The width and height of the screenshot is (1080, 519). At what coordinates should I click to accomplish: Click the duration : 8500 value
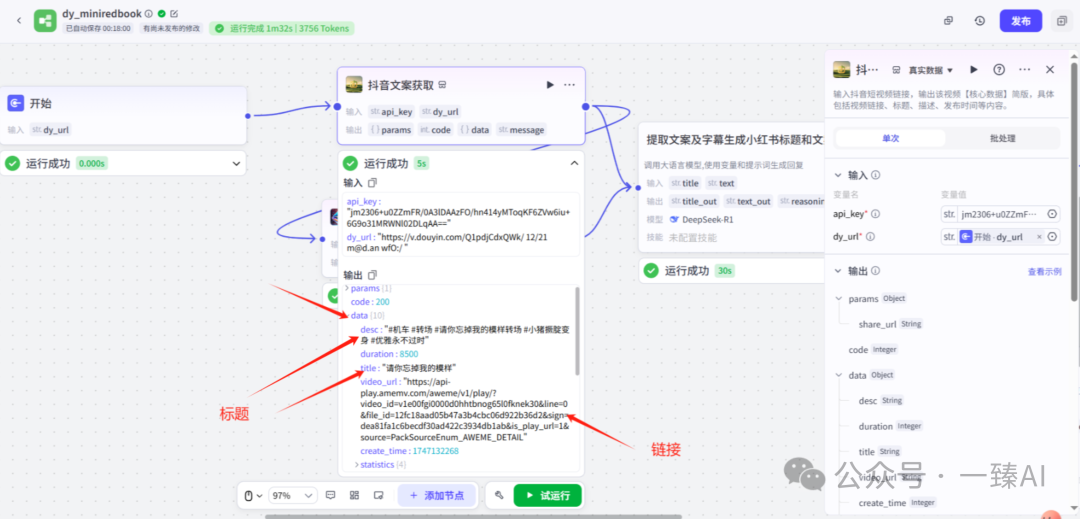coord(408,354)
